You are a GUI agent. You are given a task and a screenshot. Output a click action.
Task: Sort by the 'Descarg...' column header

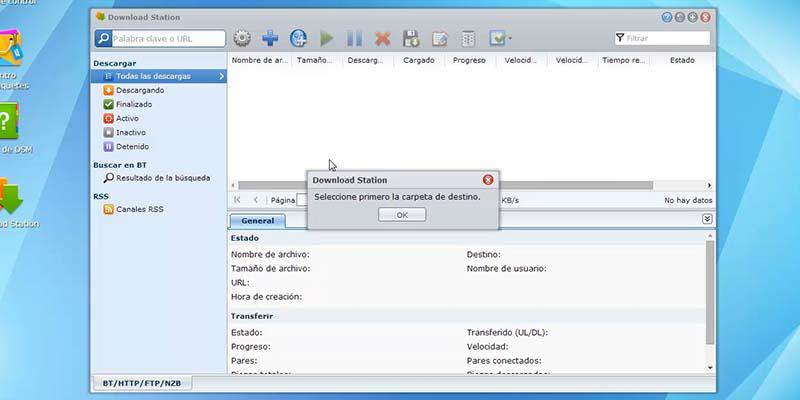coord(368,60)
